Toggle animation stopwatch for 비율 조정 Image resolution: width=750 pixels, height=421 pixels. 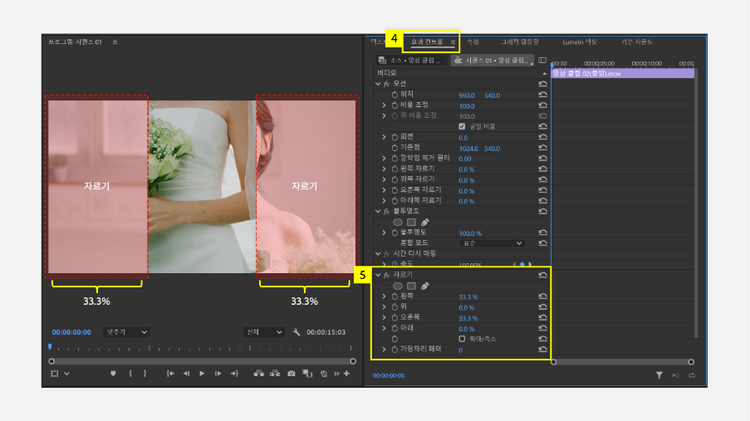395,105
